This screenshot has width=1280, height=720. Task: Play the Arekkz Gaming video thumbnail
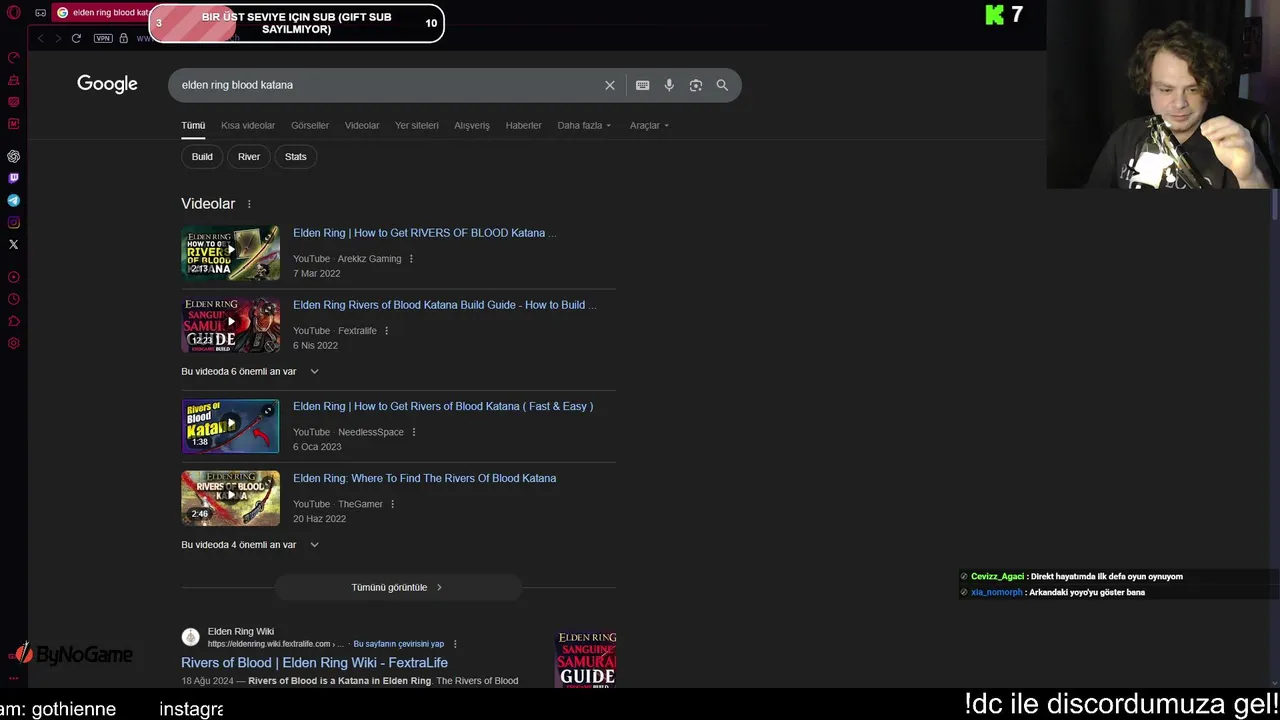[230, 254]
